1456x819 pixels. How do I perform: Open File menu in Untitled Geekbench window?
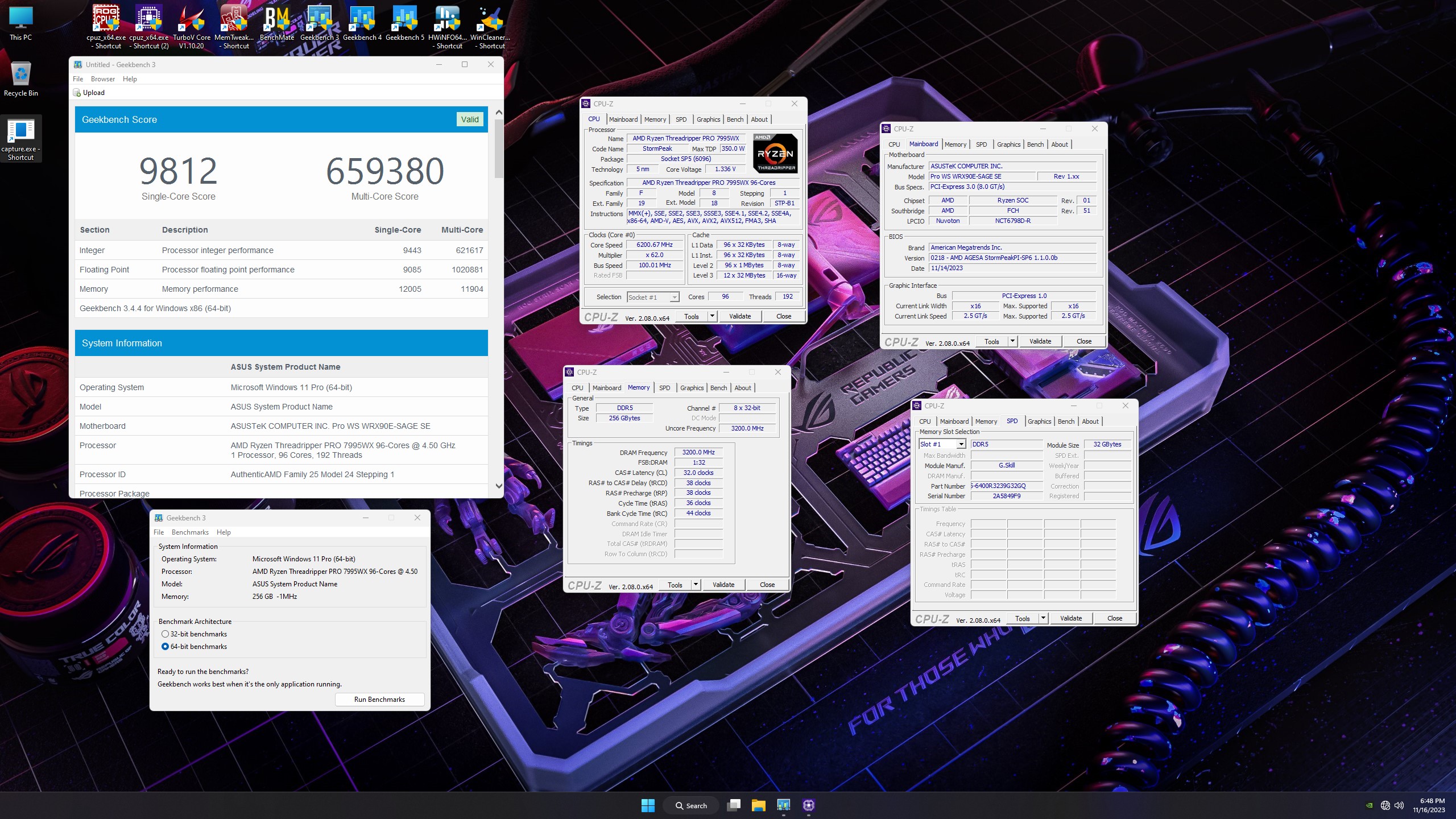click(78, 79)
